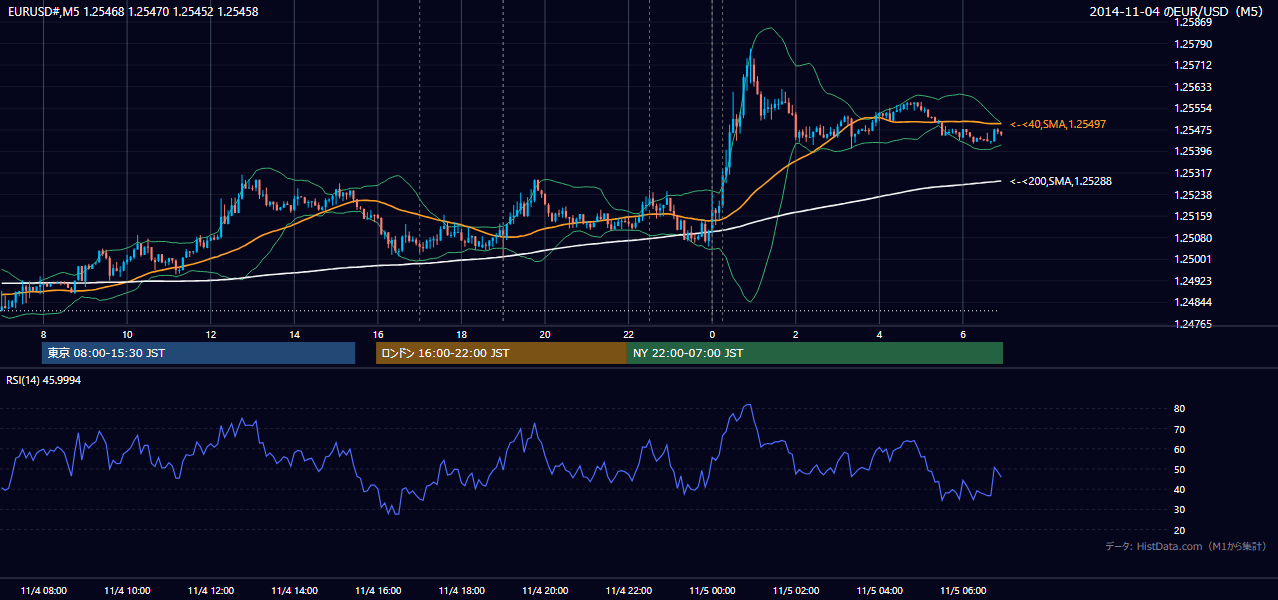Click price axis label 1.25790

coord(1194,44)
